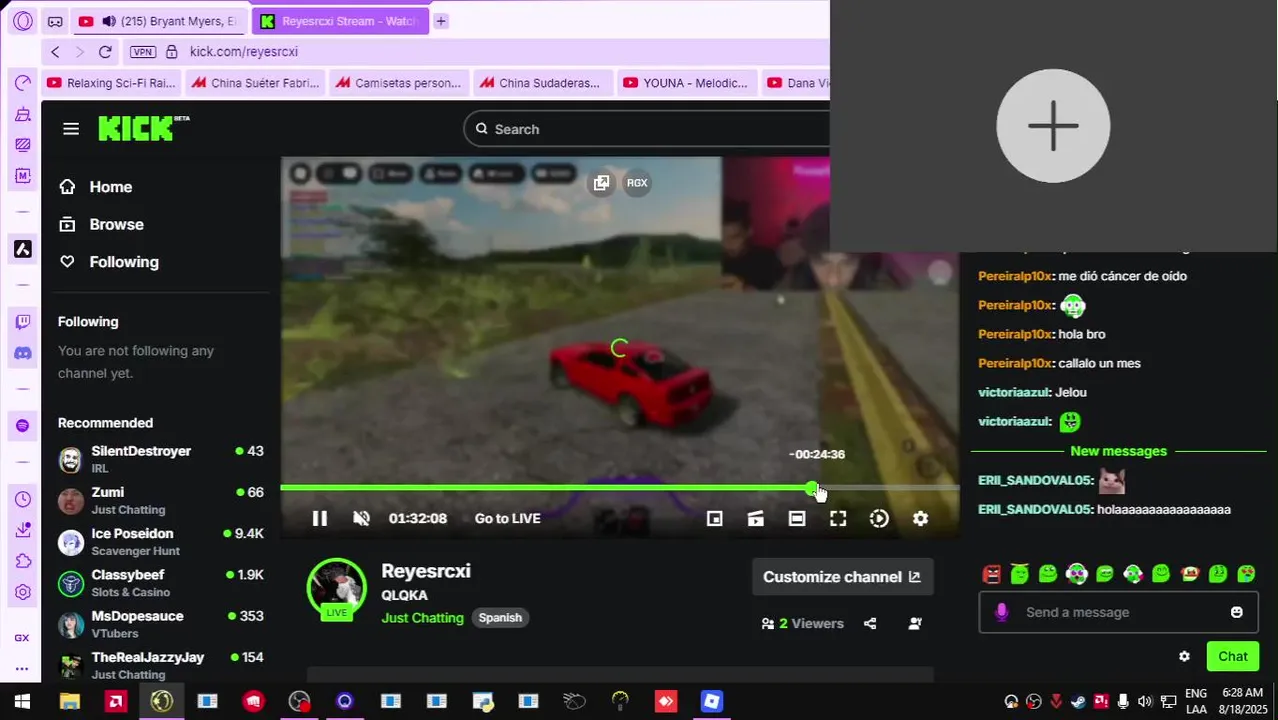Enable mini player mode
This screenshot has height=720, width=1278.
coord(714,518)
